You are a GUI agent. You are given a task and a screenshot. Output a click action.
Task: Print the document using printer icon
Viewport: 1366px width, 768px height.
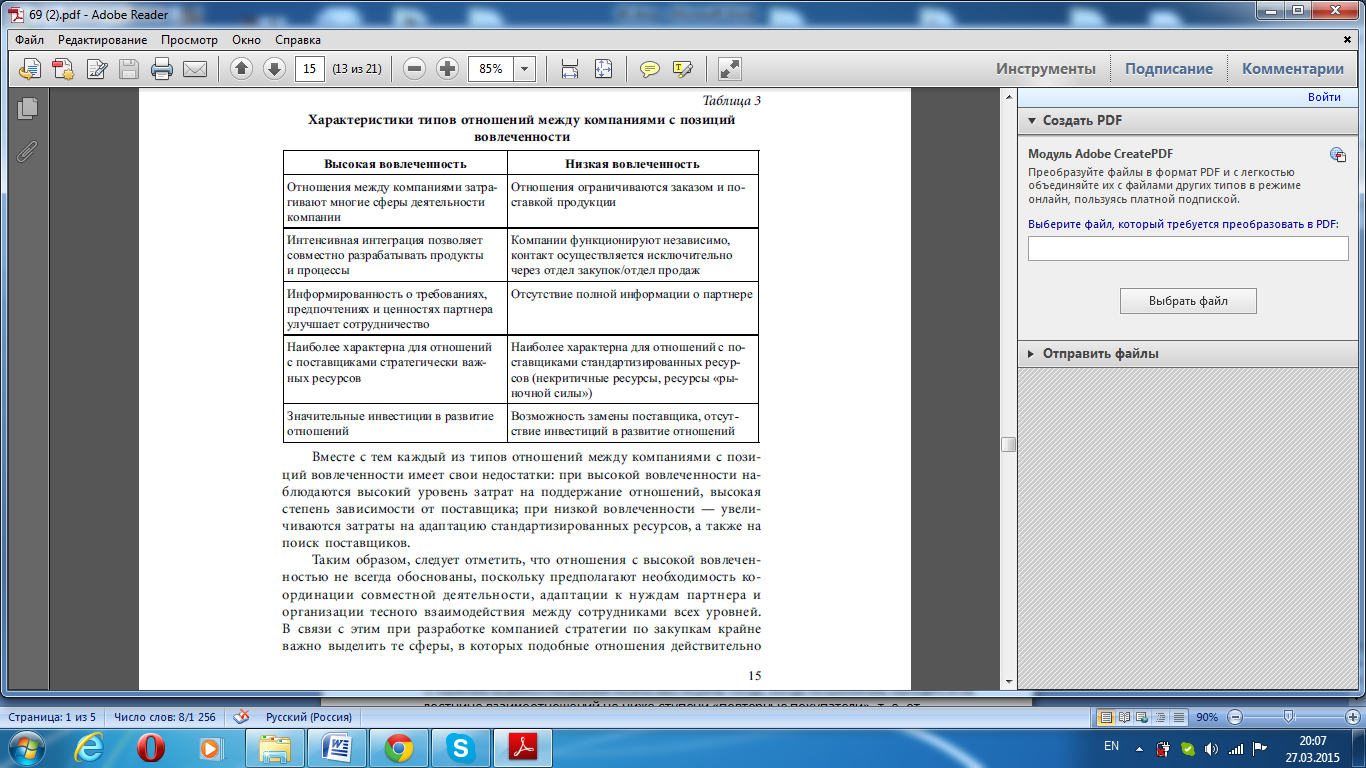162,69
